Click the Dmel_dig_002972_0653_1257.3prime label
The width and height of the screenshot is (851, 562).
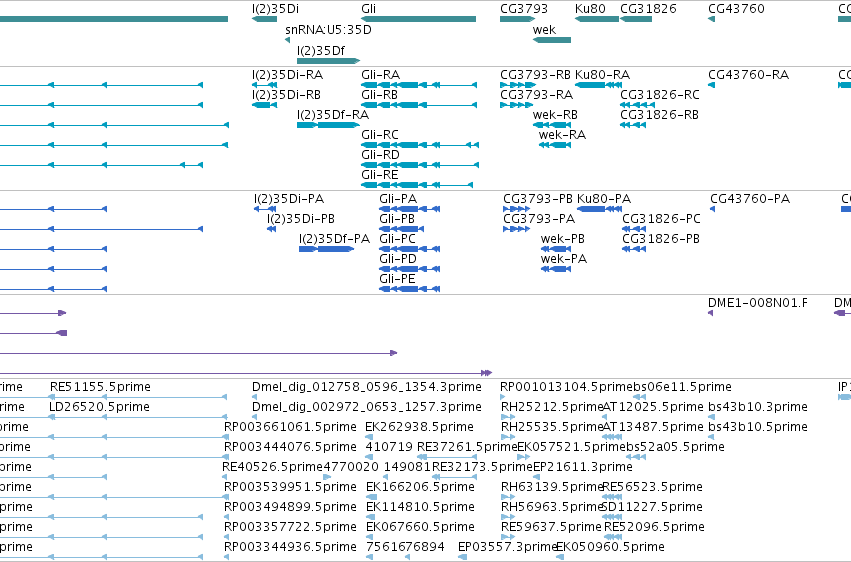point(367,407)
